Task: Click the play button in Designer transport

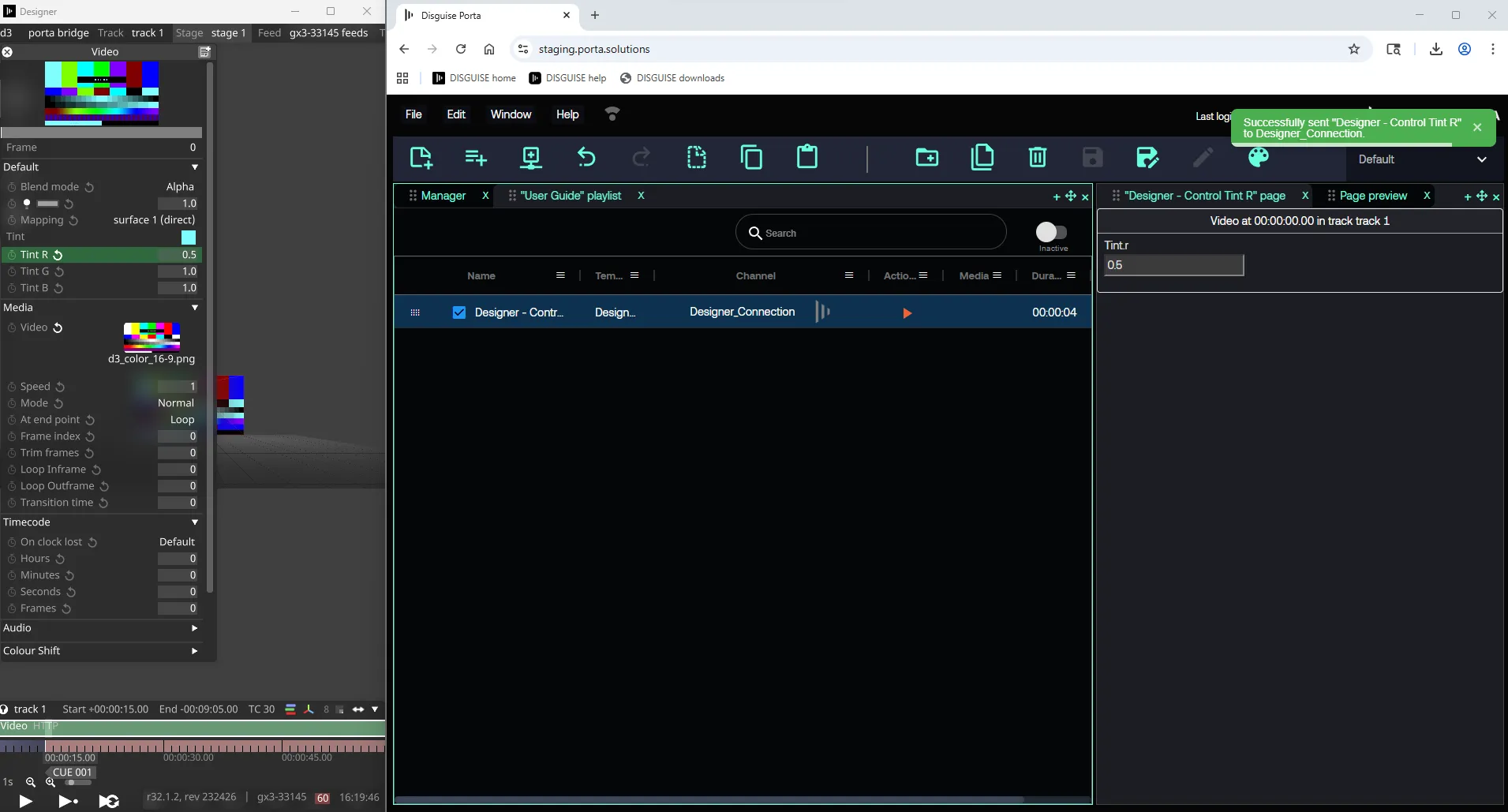Action: pyautogui.click(x=25, y=801)
